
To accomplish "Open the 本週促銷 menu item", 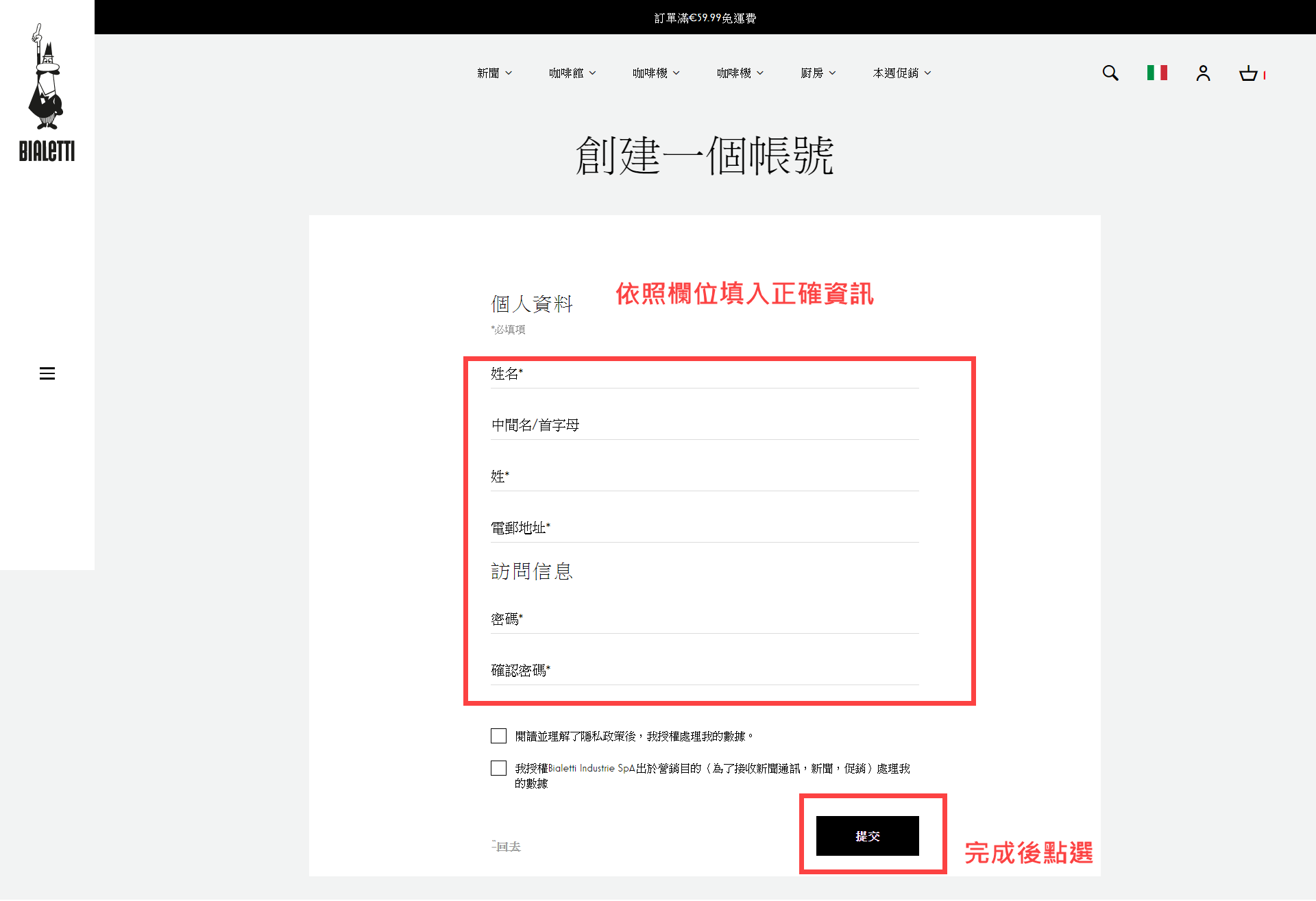I will click(x=901, y=73).
